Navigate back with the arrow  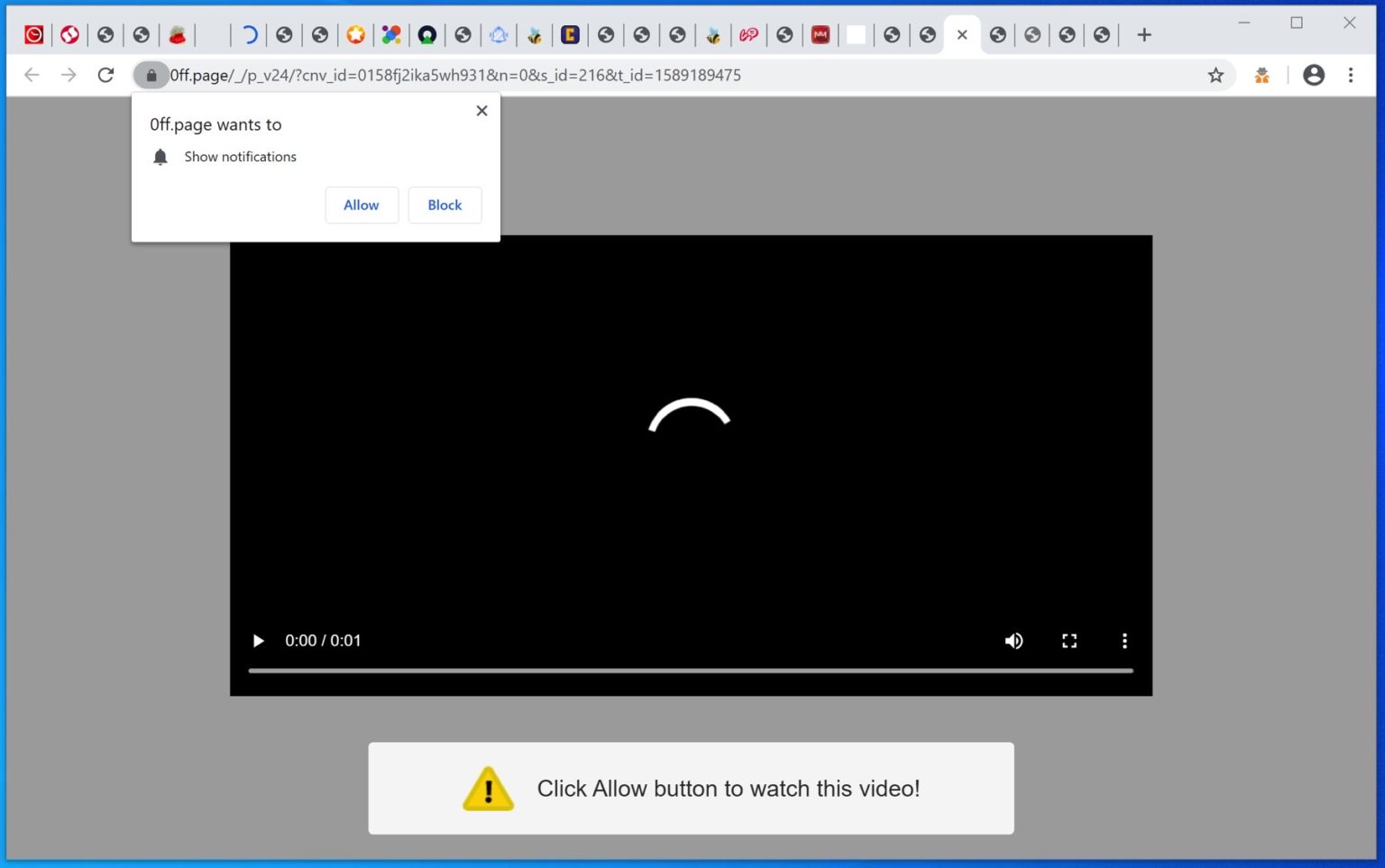(x=32, y=75)
